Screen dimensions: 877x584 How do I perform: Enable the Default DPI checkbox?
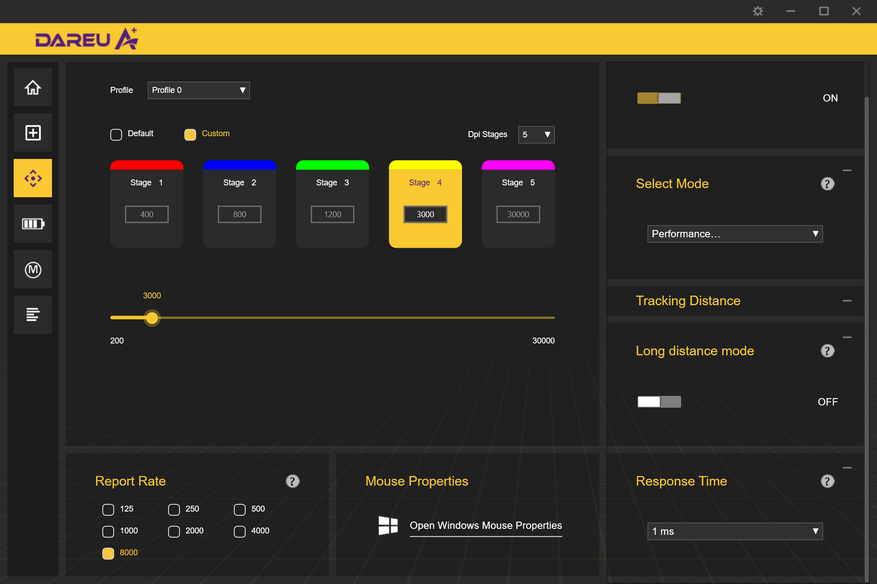point(116,134)
